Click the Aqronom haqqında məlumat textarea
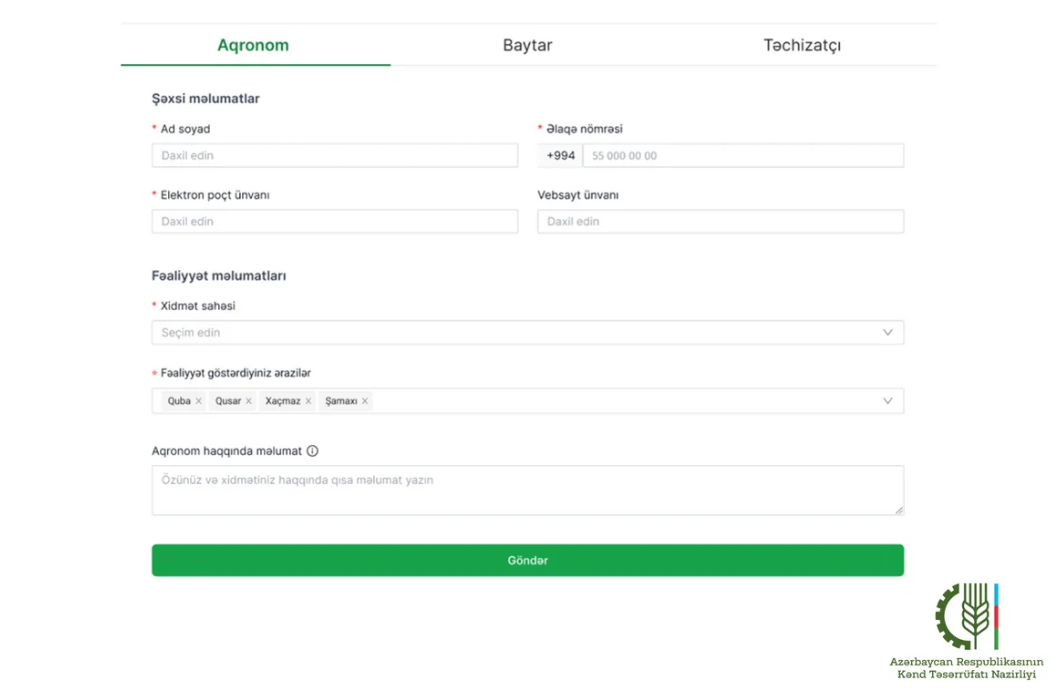This screenshot has width=1051, height=690. click(527, 490)
